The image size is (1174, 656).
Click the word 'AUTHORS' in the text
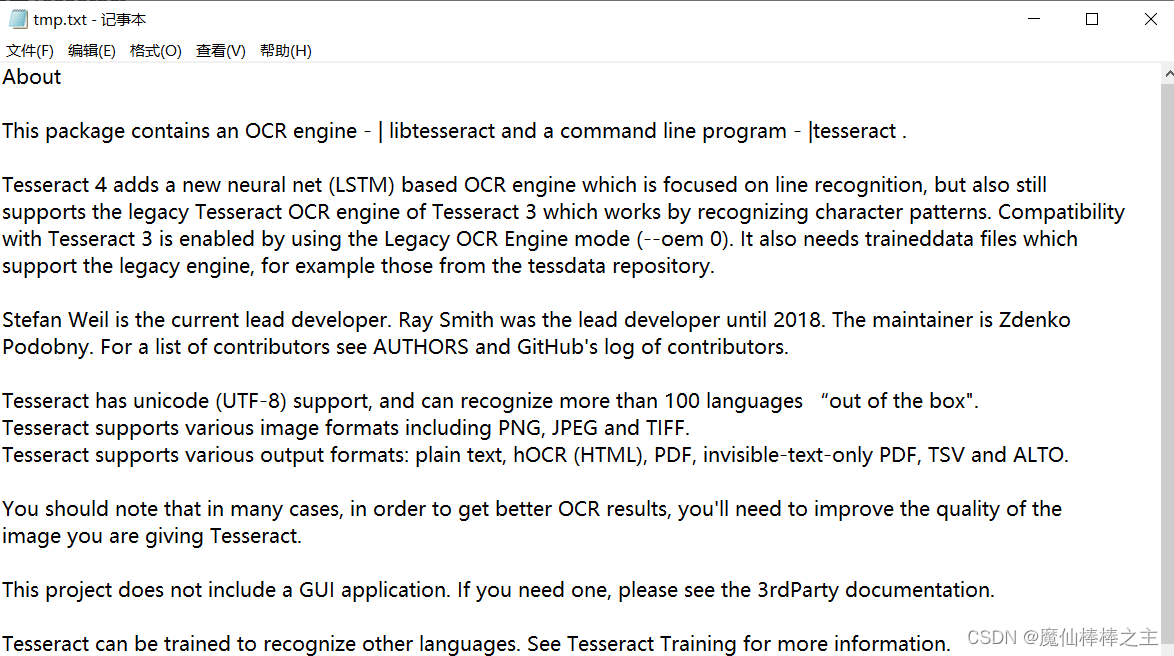(x=421, y=347)
